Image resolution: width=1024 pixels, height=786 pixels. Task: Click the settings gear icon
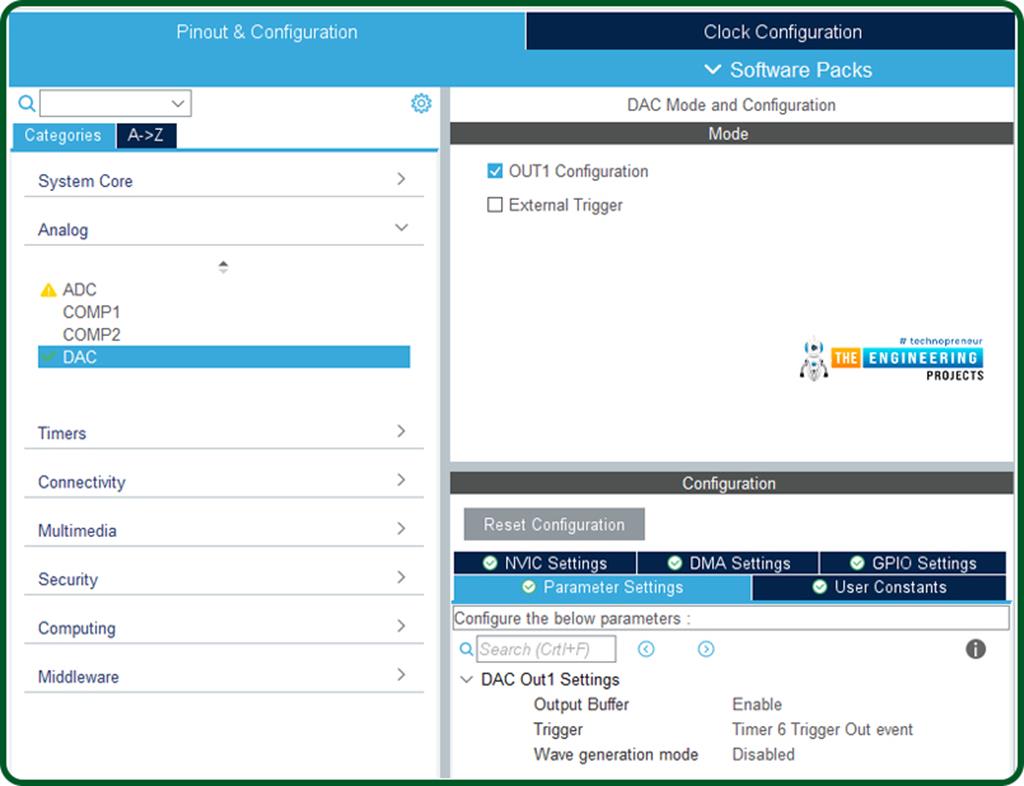(x=421, y=103)
